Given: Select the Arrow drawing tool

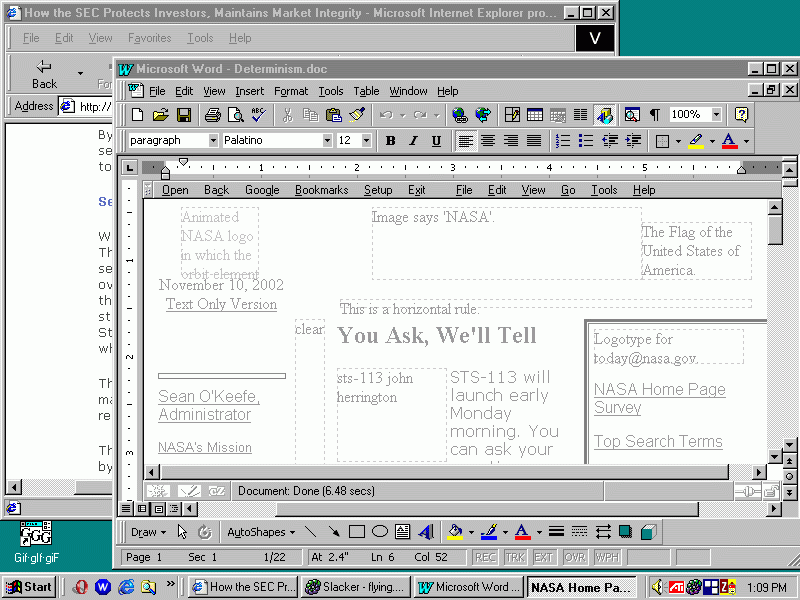Looking at the screenshot, I should click(334, 532).
